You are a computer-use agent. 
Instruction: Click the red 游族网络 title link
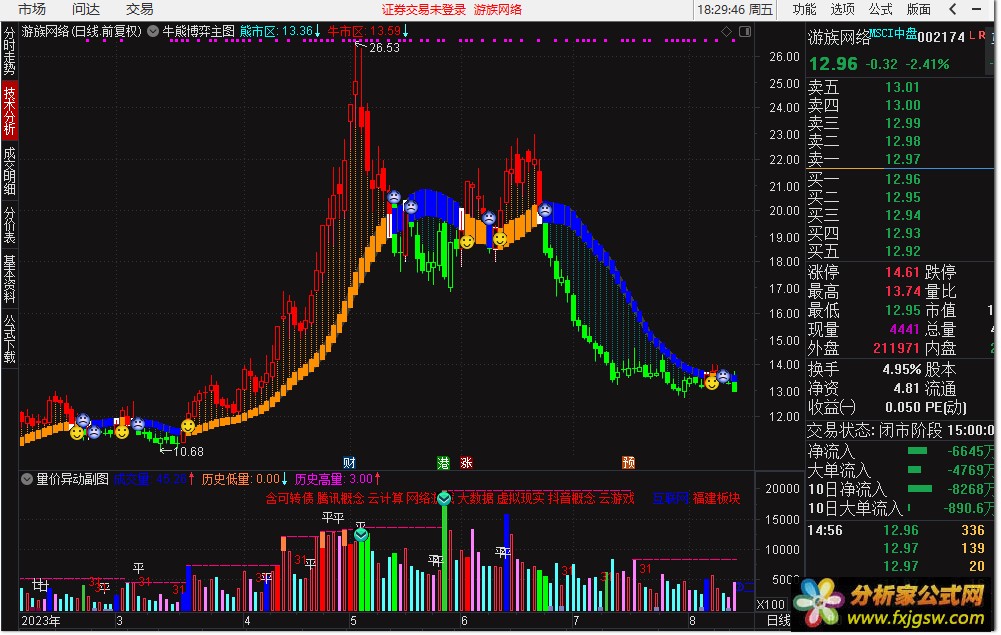click(x=498, y=10)
